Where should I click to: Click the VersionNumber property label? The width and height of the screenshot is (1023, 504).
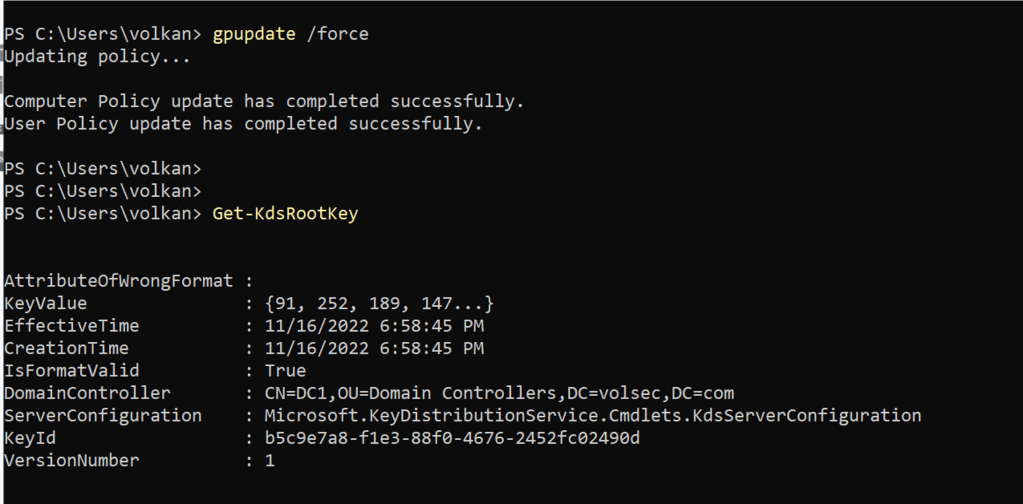(71, 460)
